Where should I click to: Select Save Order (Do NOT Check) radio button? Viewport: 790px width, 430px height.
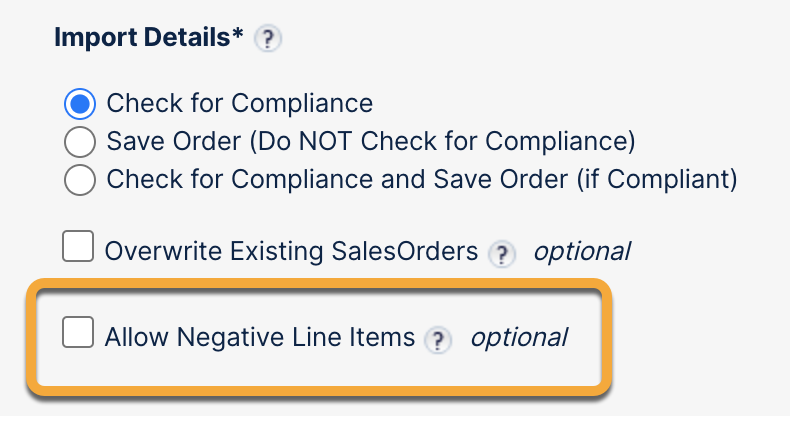coord(79,142)
